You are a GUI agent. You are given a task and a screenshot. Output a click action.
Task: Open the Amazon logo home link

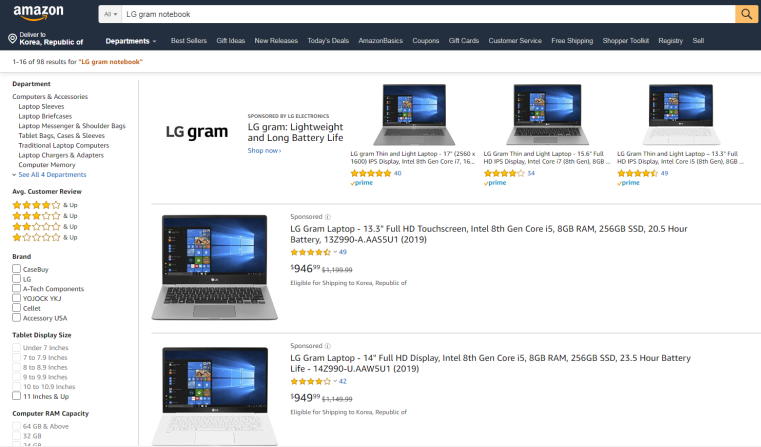coord(38,13)
